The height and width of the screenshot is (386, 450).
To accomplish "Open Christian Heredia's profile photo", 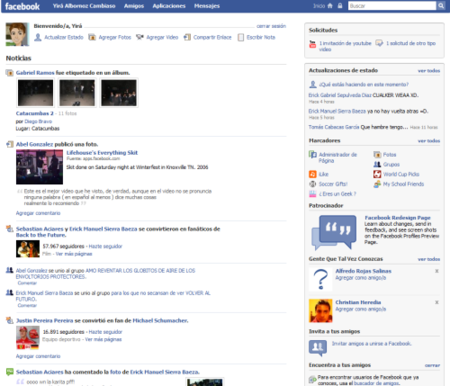I will [x=320, y=311].
